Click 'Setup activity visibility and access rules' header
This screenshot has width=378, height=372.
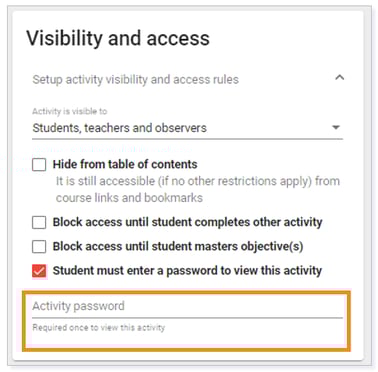click(x=136, y=80)
